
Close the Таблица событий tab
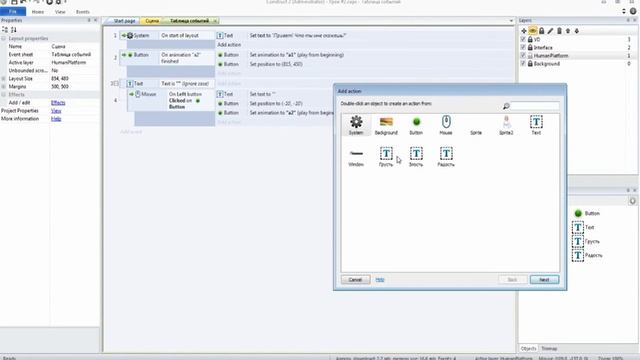point(215,20)
